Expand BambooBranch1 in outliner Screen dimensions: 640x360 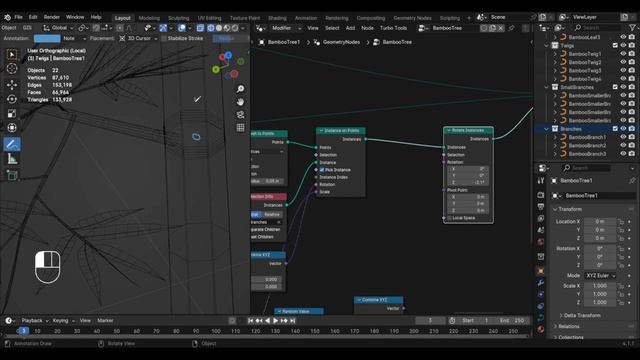coord(555,137)
